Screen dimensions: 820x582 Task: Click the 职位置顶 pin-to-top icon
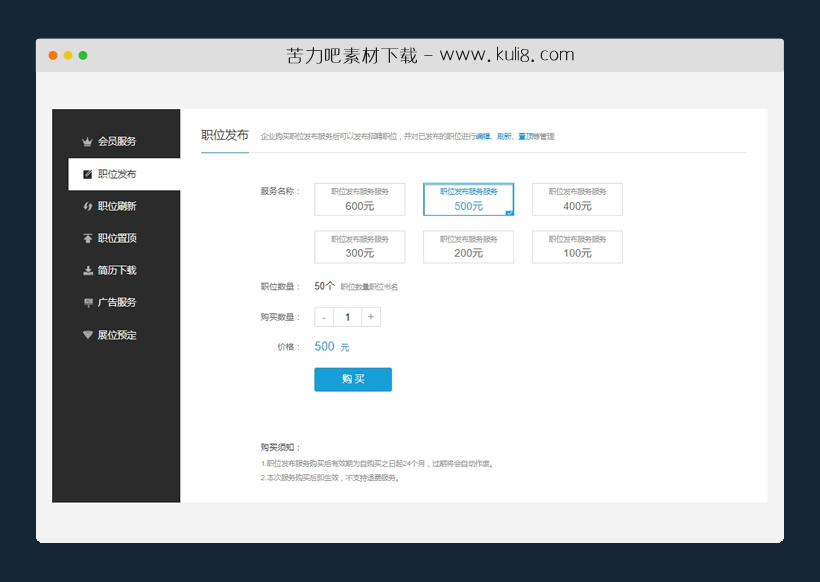tap(89, 238)
